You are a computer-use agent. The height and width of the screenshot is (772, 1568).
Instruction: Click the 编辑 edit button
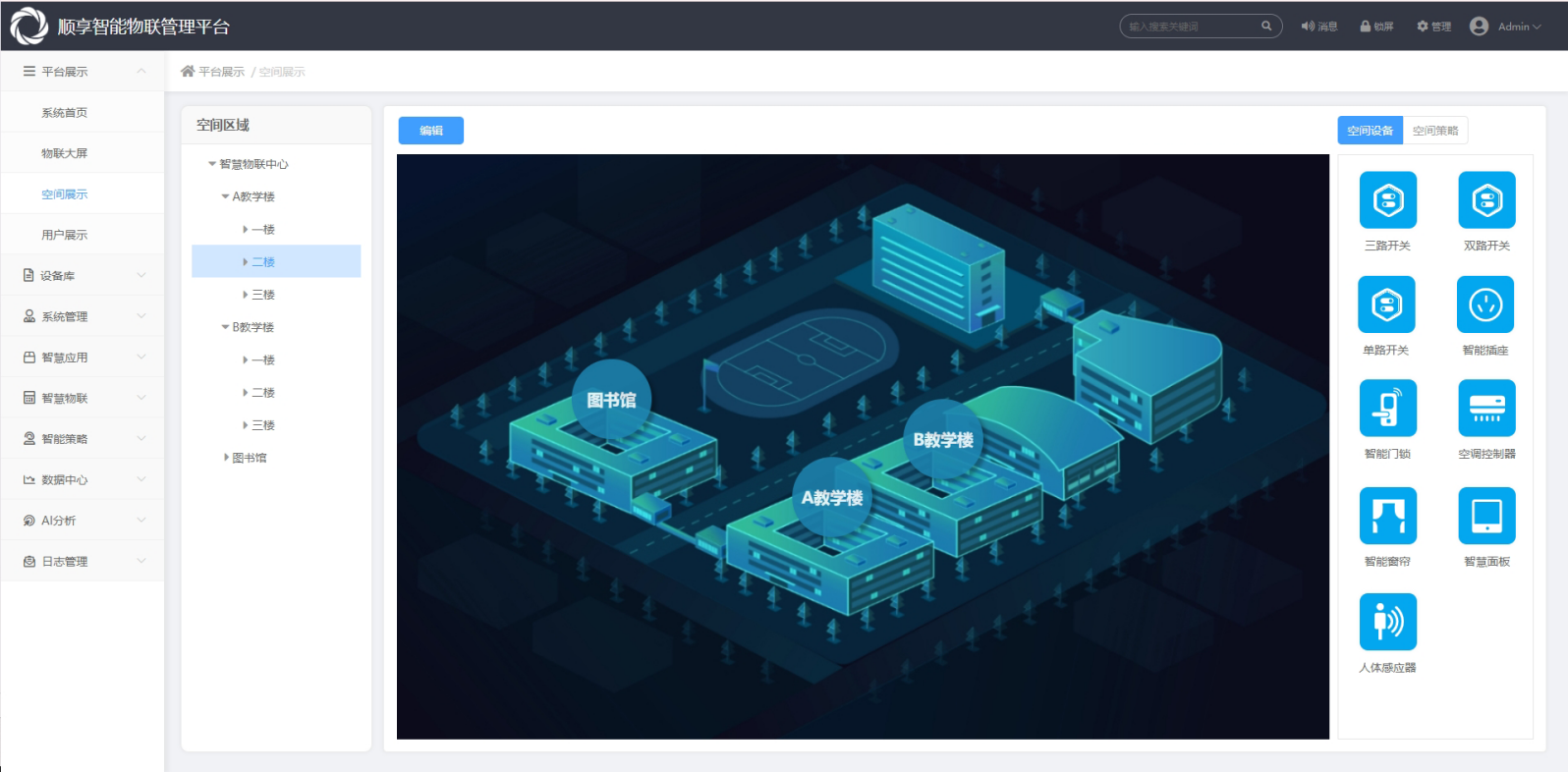click(x=430, y=131)
